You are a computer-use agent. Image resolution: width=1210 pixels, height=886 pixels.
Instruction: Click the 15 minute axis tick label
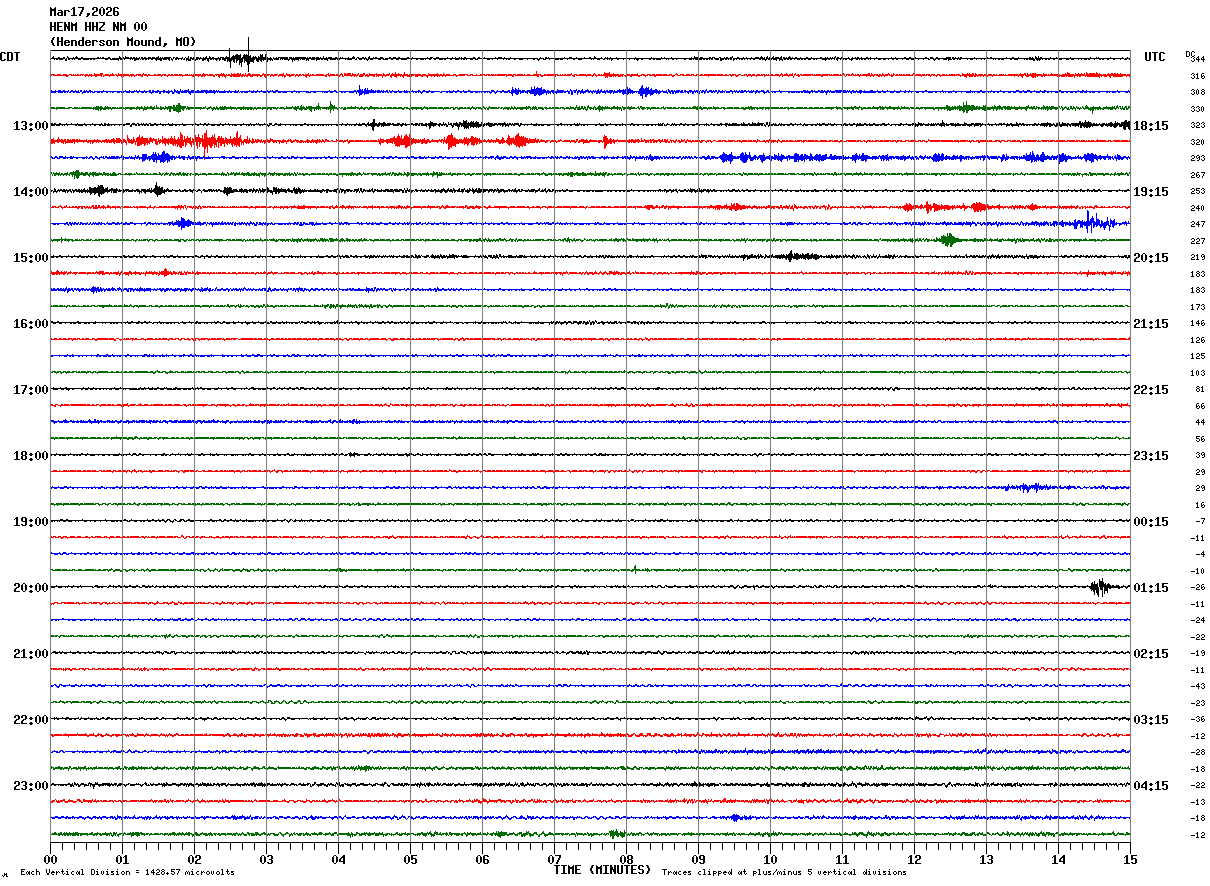1130,858
